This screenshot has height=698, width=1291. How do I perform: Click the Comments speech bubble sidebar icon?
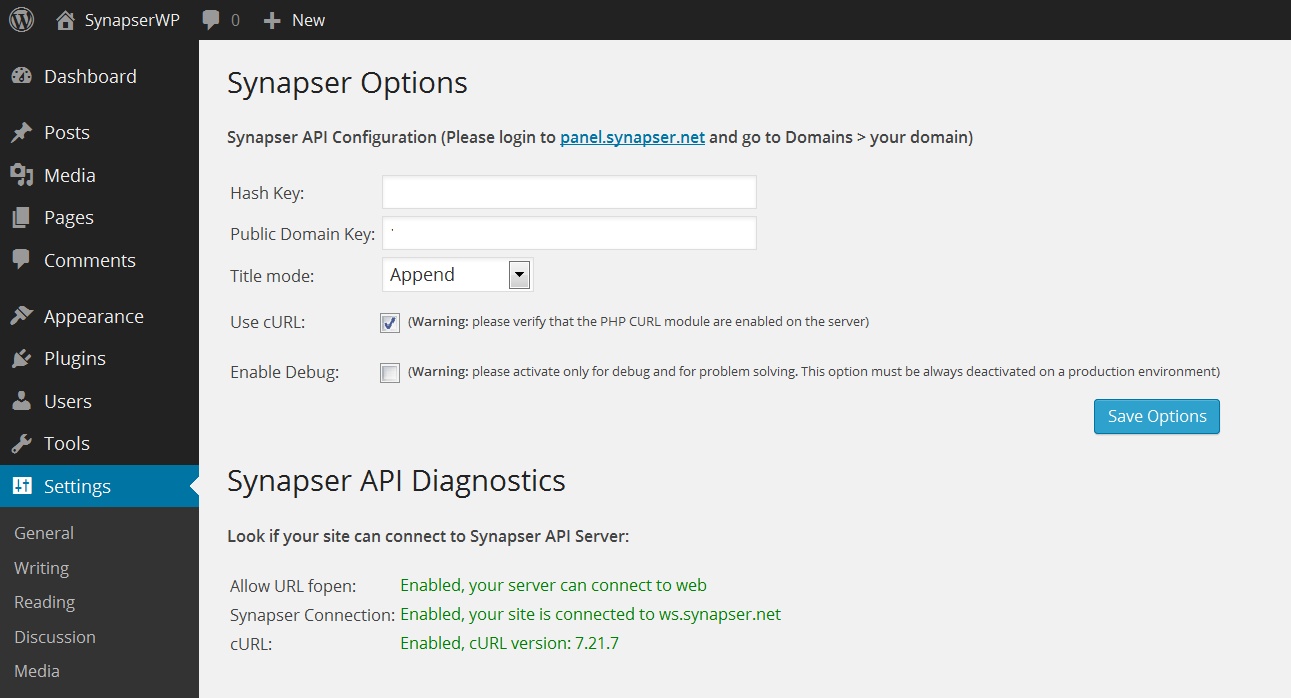pyautogui.click(x=22, y=260)
